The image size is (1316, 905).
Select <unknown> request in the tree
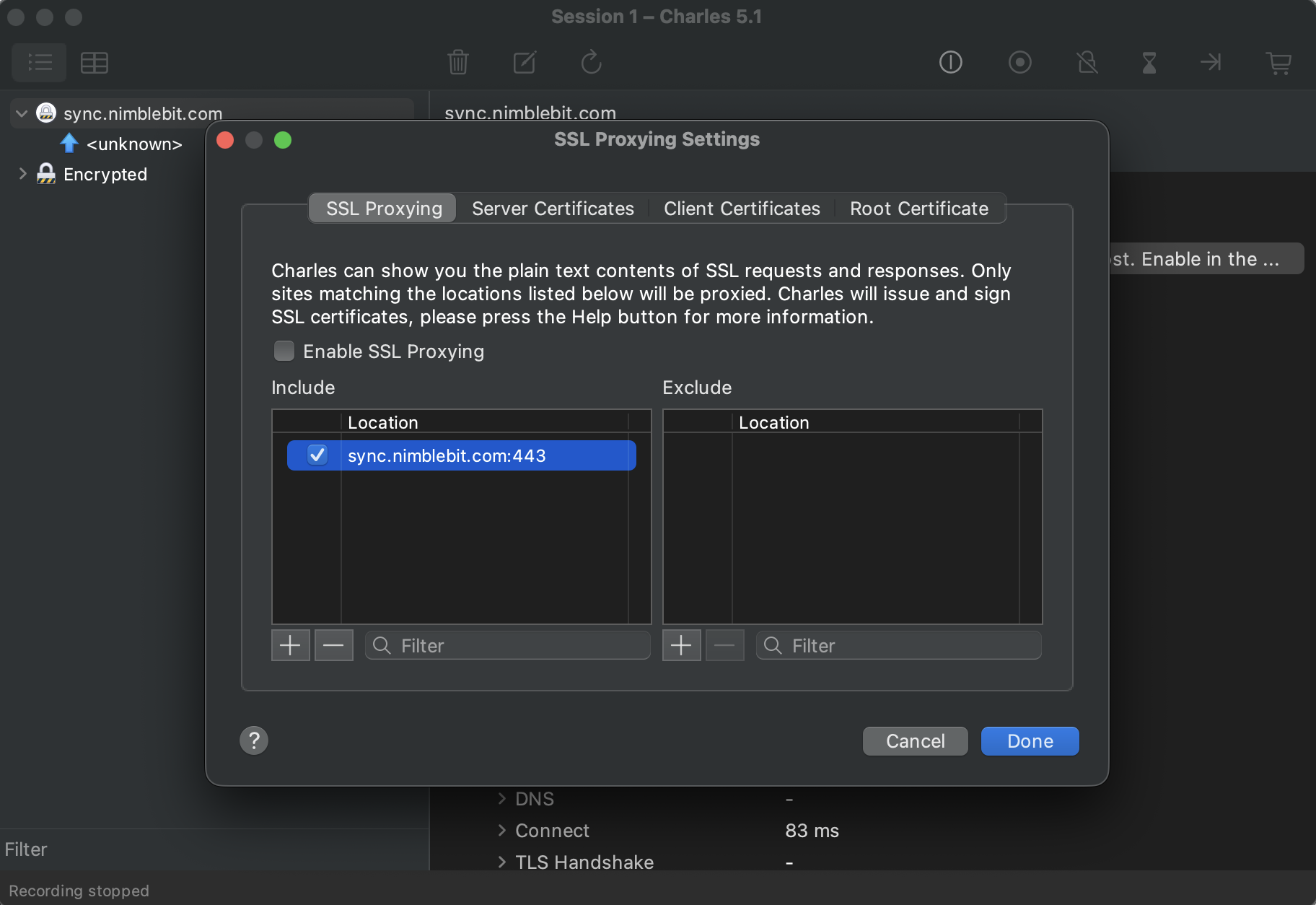click(x=134, y=144)
